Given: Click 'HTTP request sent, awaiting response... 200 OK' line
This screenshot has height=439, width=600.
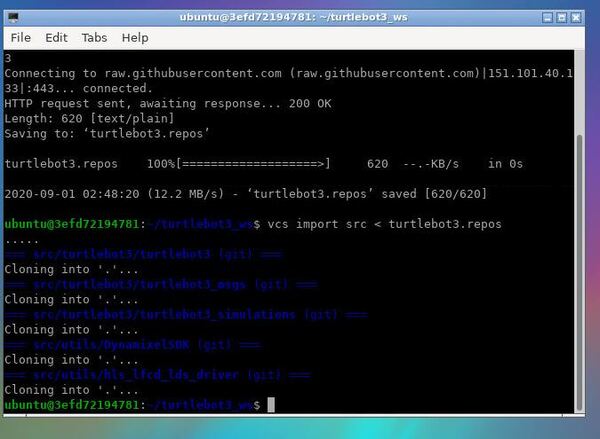Looking at the screenshot, I should click(x=168, y=103).
